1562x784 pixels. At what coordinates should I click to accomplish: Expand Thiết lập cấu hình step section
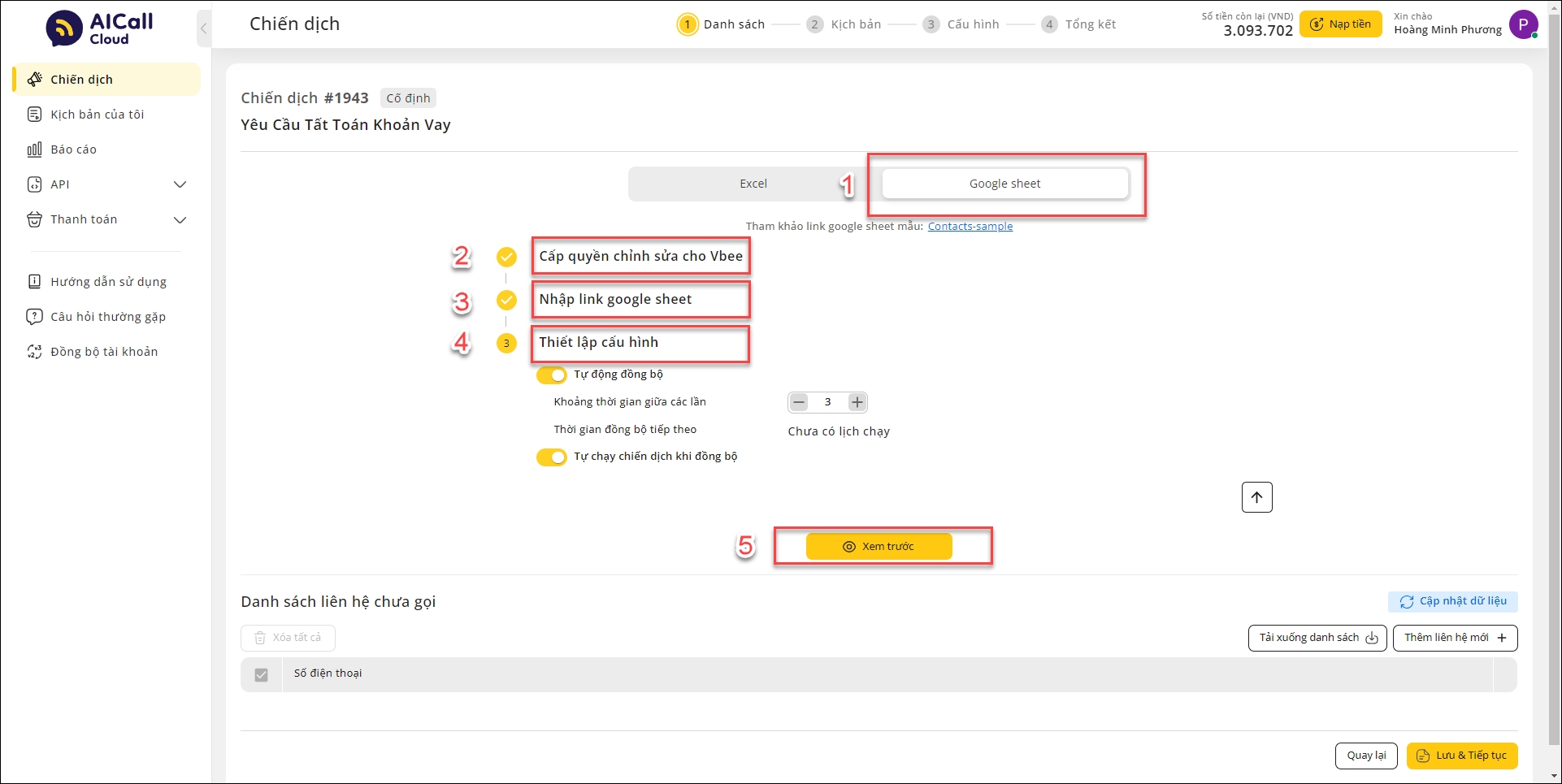598,343
